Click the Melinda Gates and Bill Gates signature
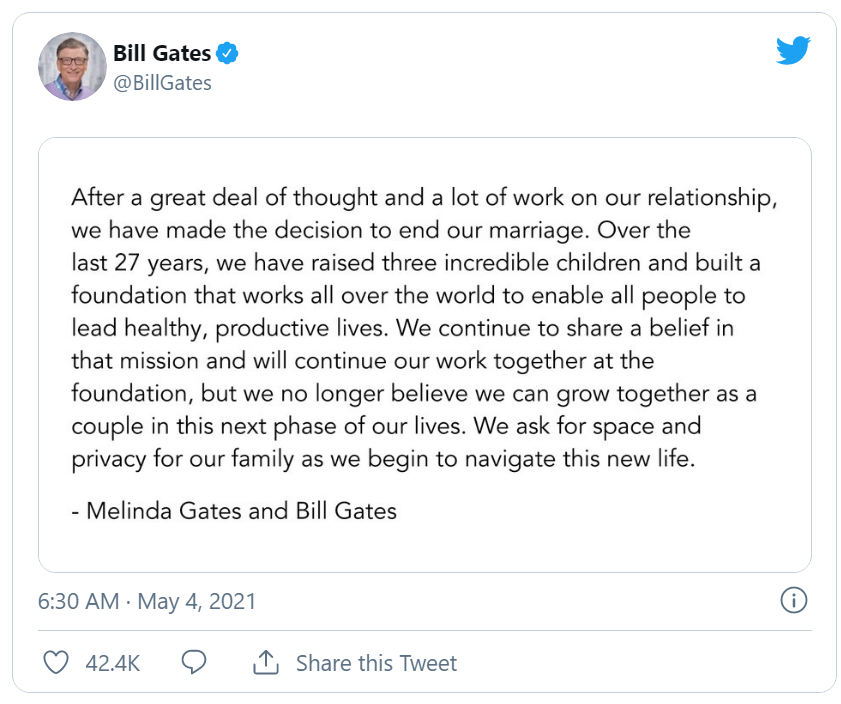 point(234,511)
